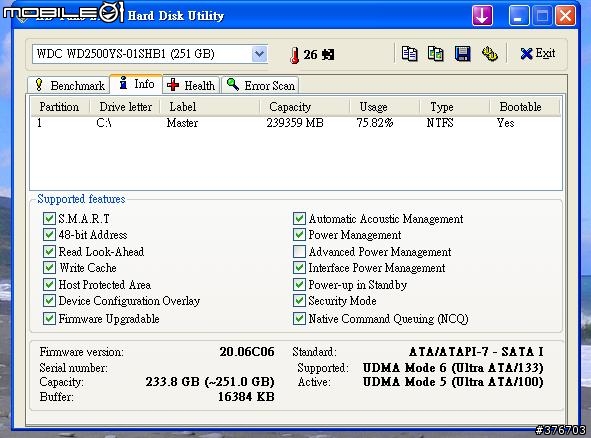Click the copy screenshot toolbar icon
Screen dimensions: 591x438
[436, 54]
